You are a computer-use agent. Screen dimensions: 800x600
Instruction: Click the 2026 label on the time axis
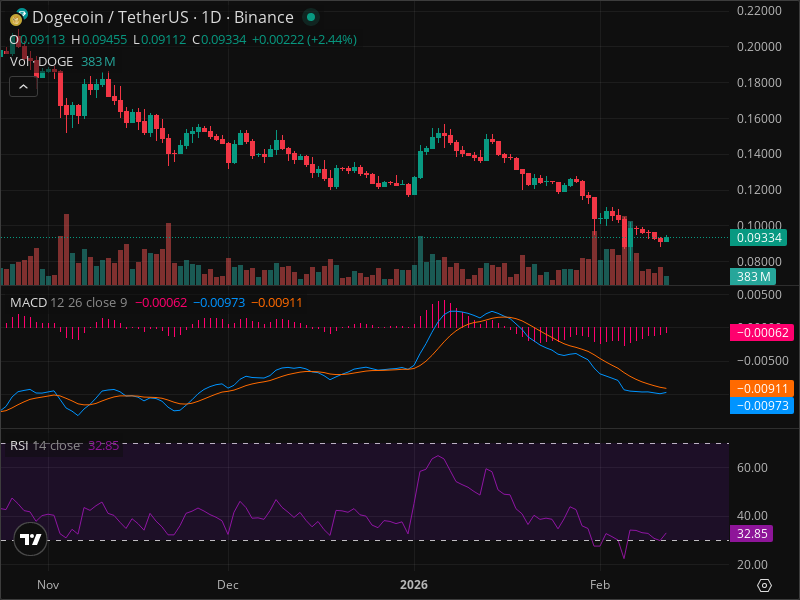click(x=414, y=585)
